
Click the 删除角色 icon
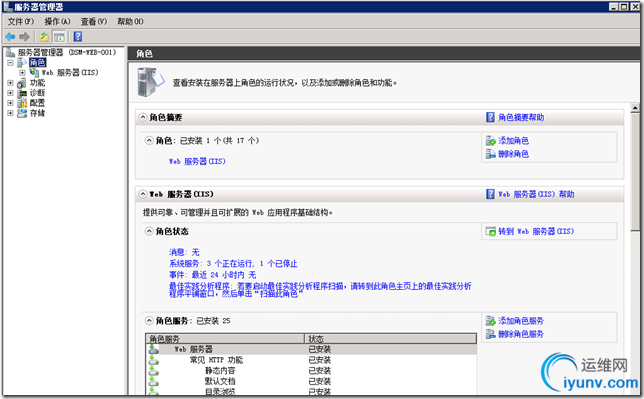pos(491,154)
